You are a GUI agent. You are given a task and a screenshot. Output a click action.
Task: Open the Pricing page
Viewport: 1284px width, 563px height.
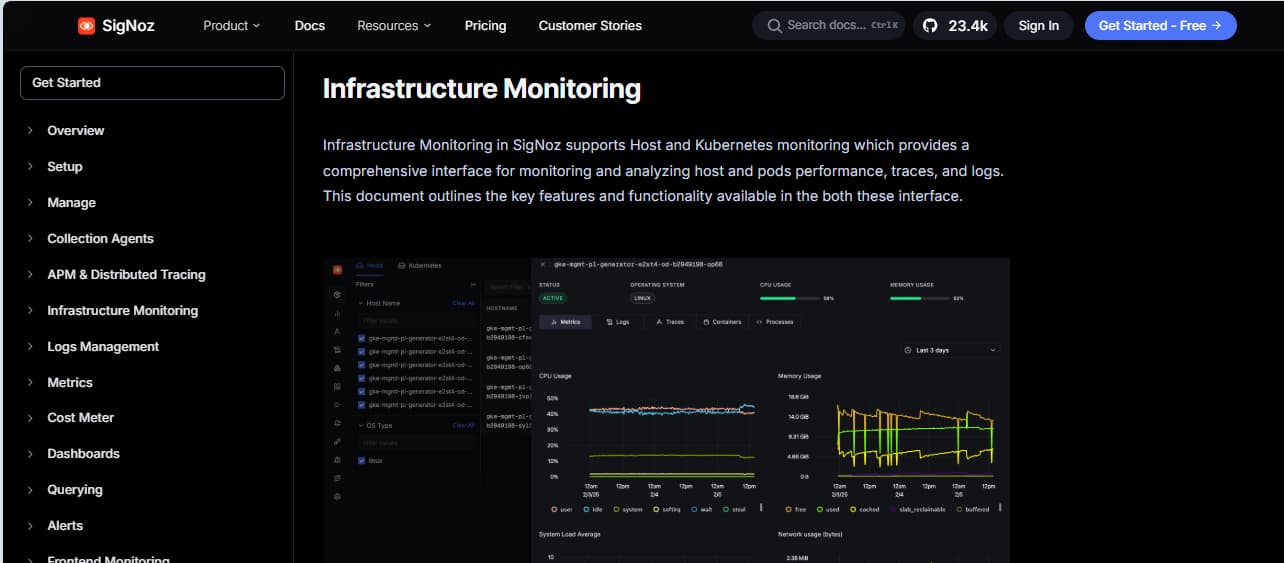pyautogui.click(x=485, y=26)
